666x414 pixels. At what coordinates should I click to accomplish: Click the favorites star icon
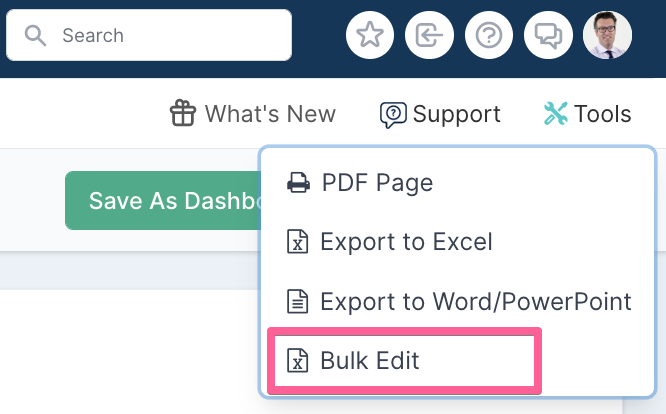pos(370,35)
